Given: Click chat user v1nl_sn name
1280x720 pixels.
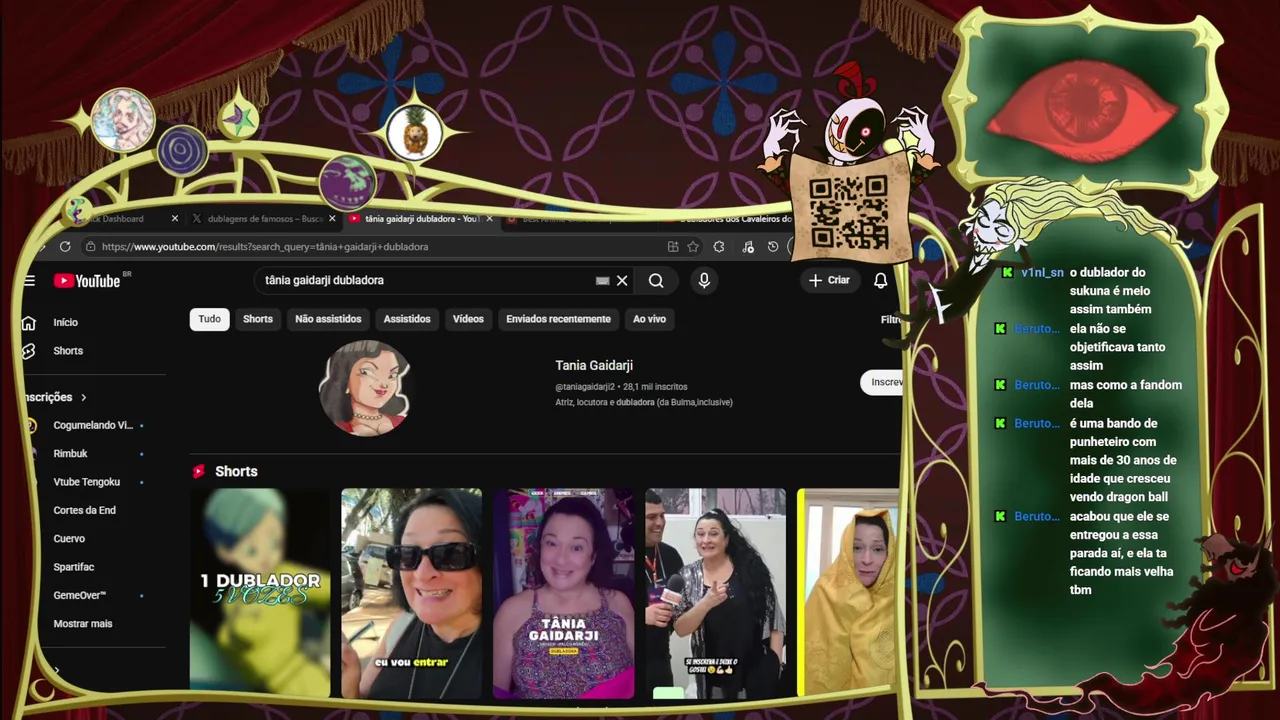Looking at the screenshot, I should 1042,273.
